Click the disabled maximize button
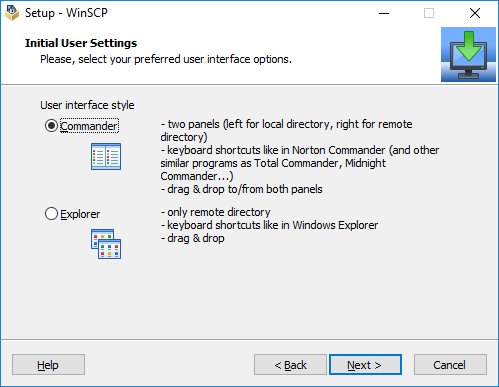 429,13
